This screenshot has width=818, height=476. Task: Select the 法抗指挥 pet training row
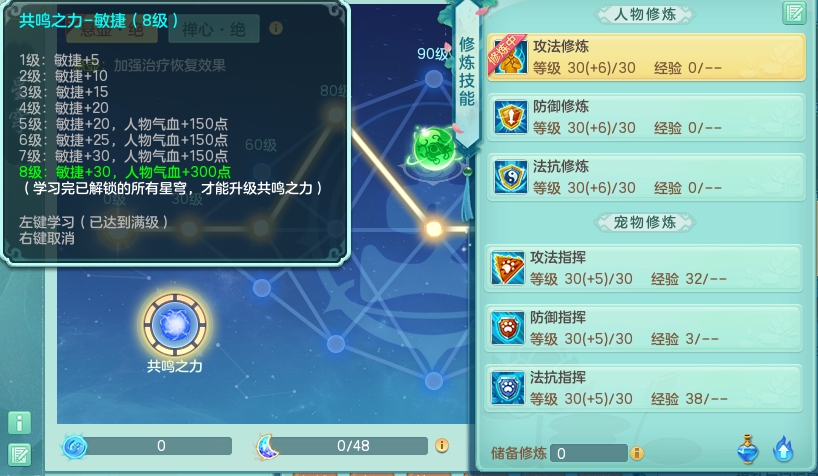644,388
